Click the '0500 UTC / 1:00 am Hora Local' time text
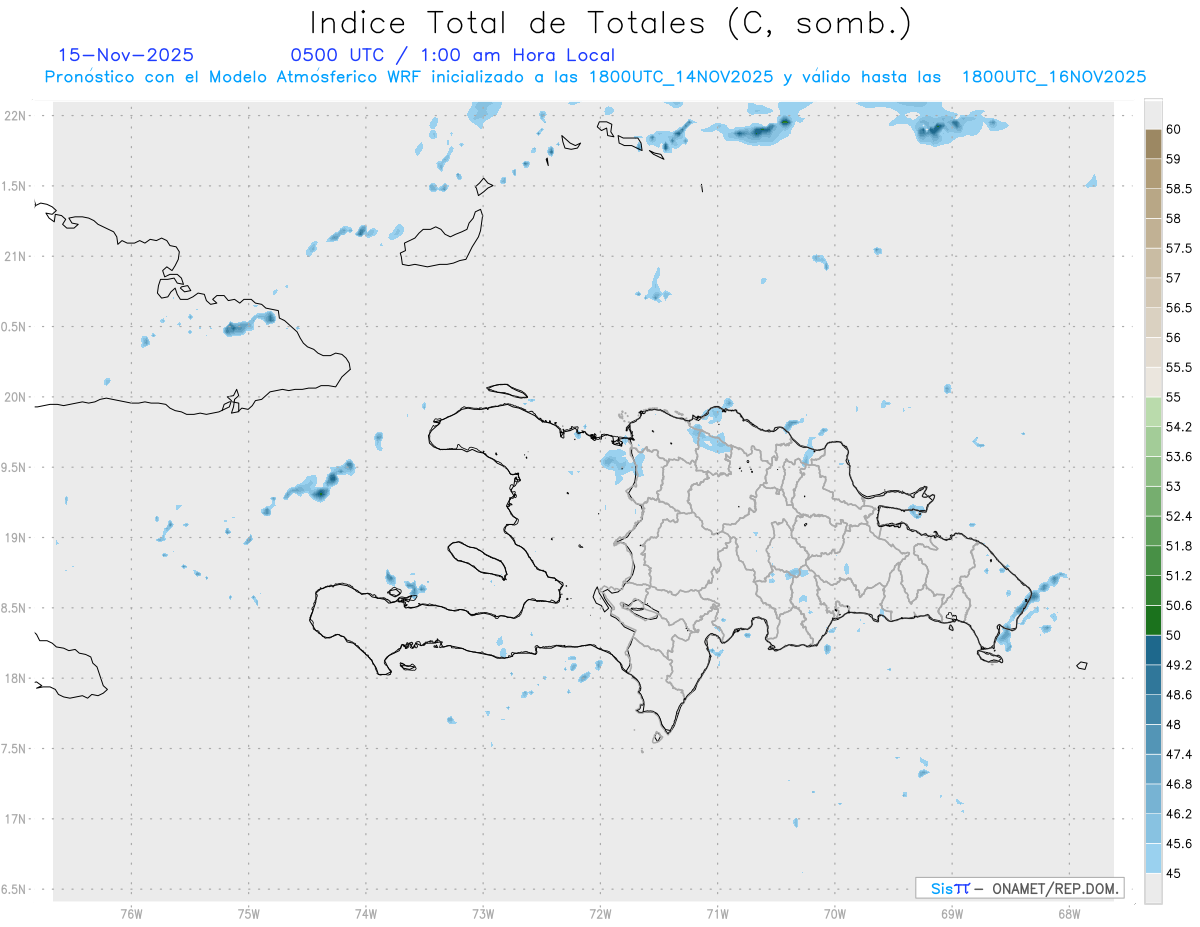 tap(453, 56)
